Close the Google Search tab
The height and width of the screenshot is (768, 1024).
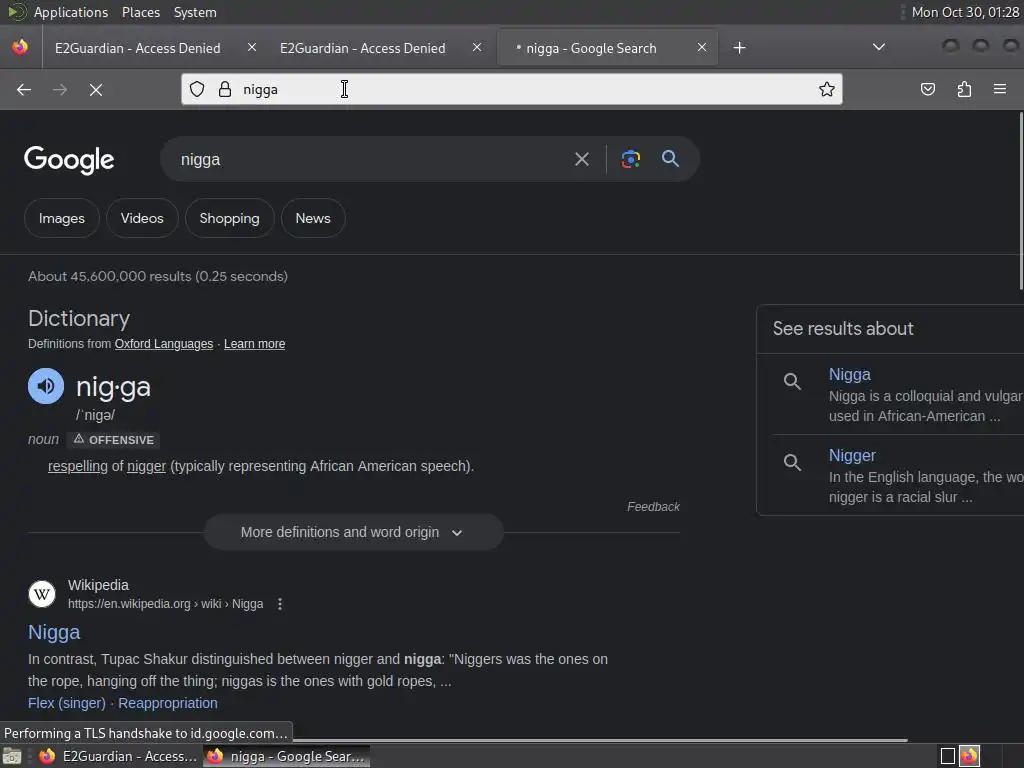pyautogui.click(x=702, y=47)
